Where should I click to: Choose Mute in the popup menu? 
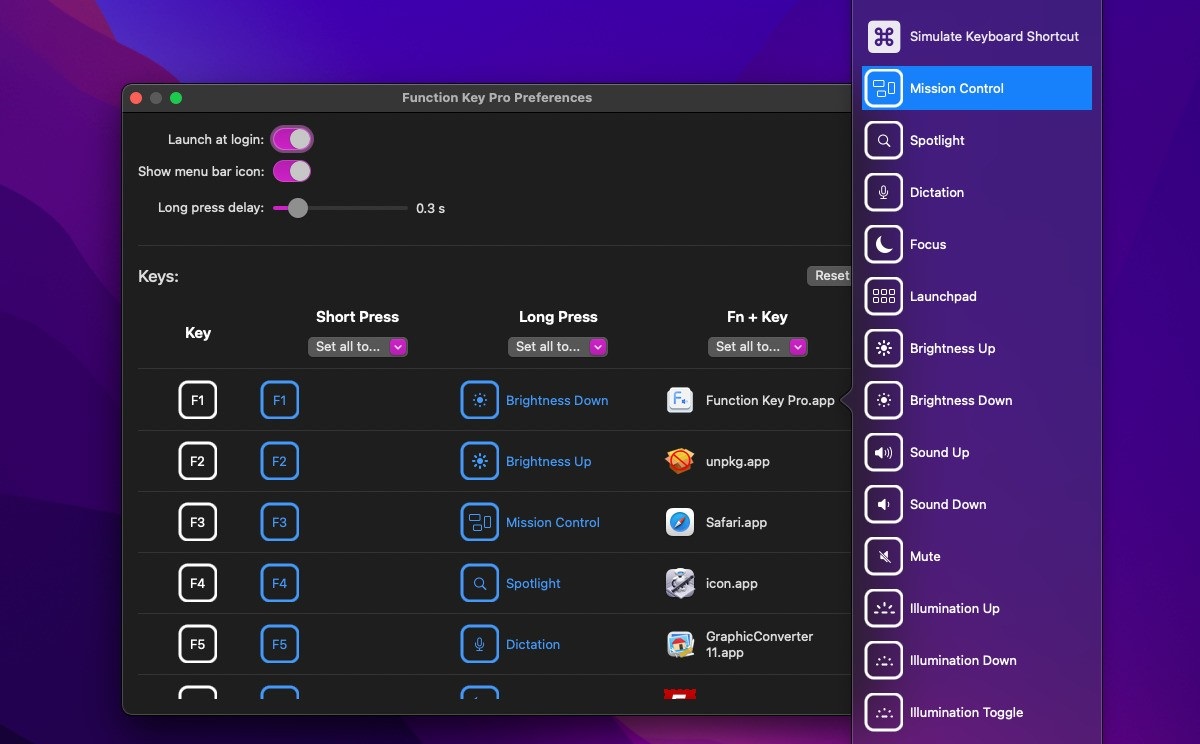[977, 556]
